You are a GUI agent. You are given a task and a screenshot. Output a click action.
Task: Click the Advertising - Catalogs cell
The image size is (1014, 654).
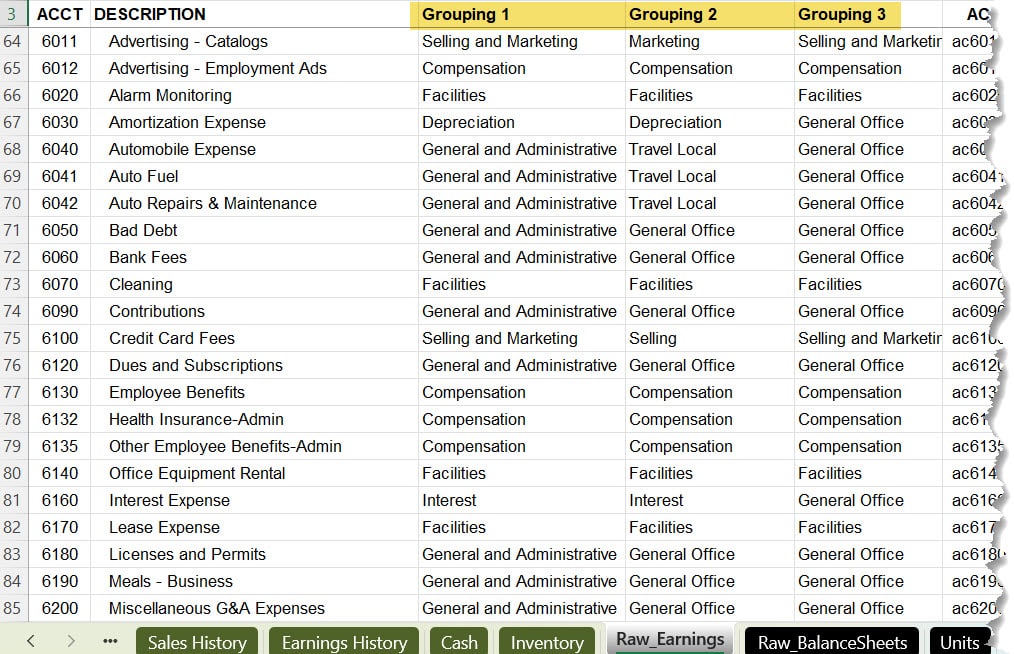tap(254, 41)
